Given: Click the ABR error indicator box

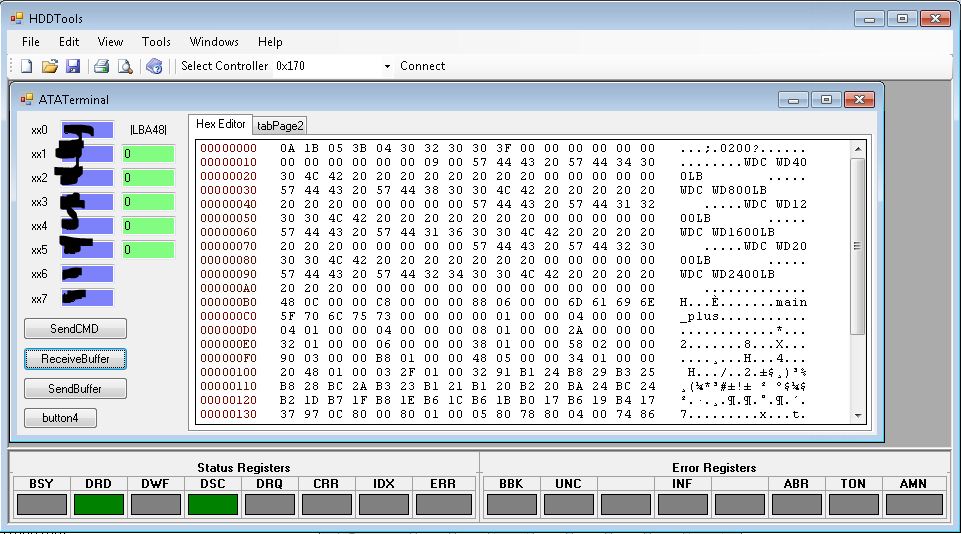Looking at the screenshot, I should tap(797, 505).
